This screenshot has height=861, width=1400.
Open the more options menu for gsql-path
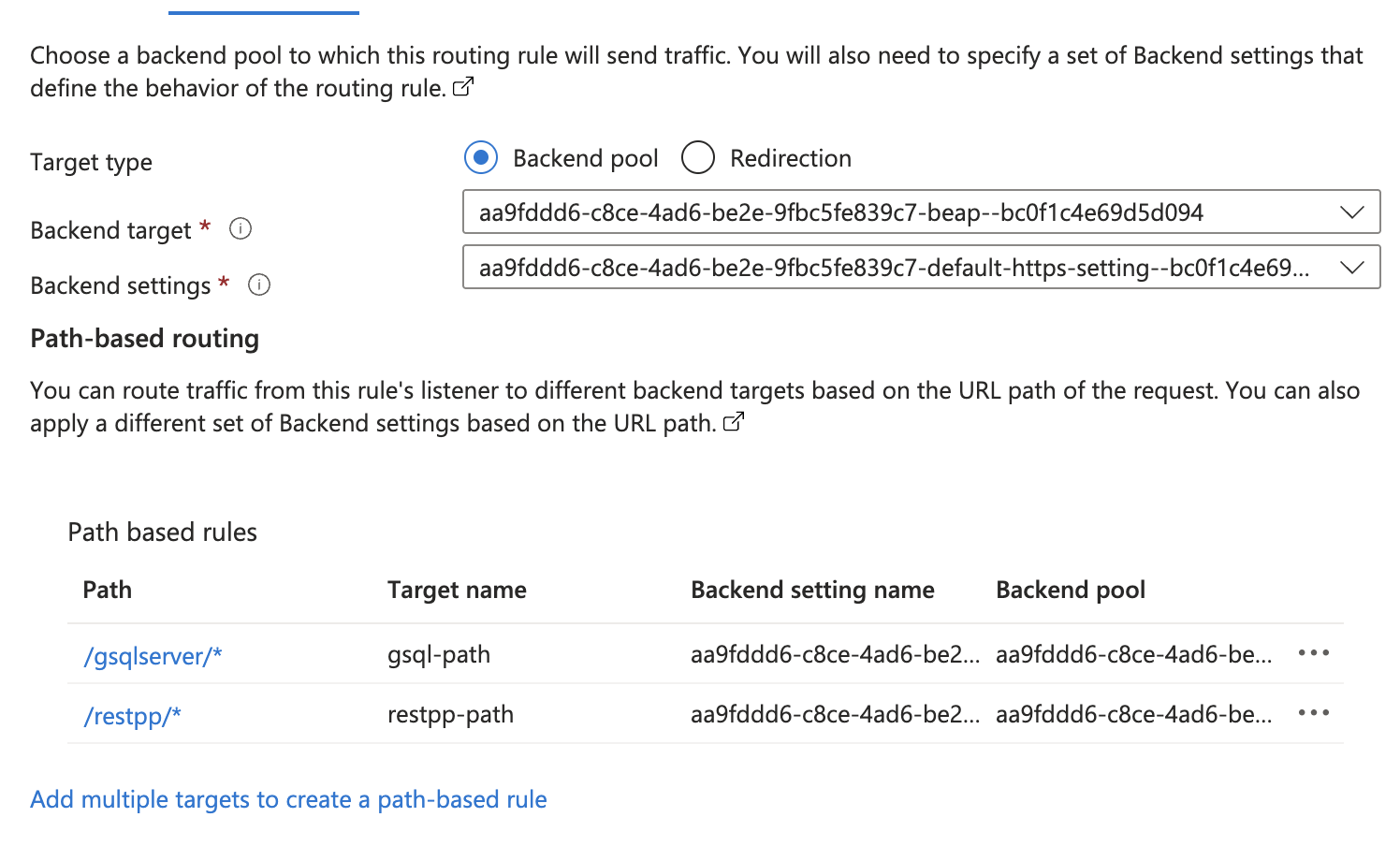point(1313,653)
